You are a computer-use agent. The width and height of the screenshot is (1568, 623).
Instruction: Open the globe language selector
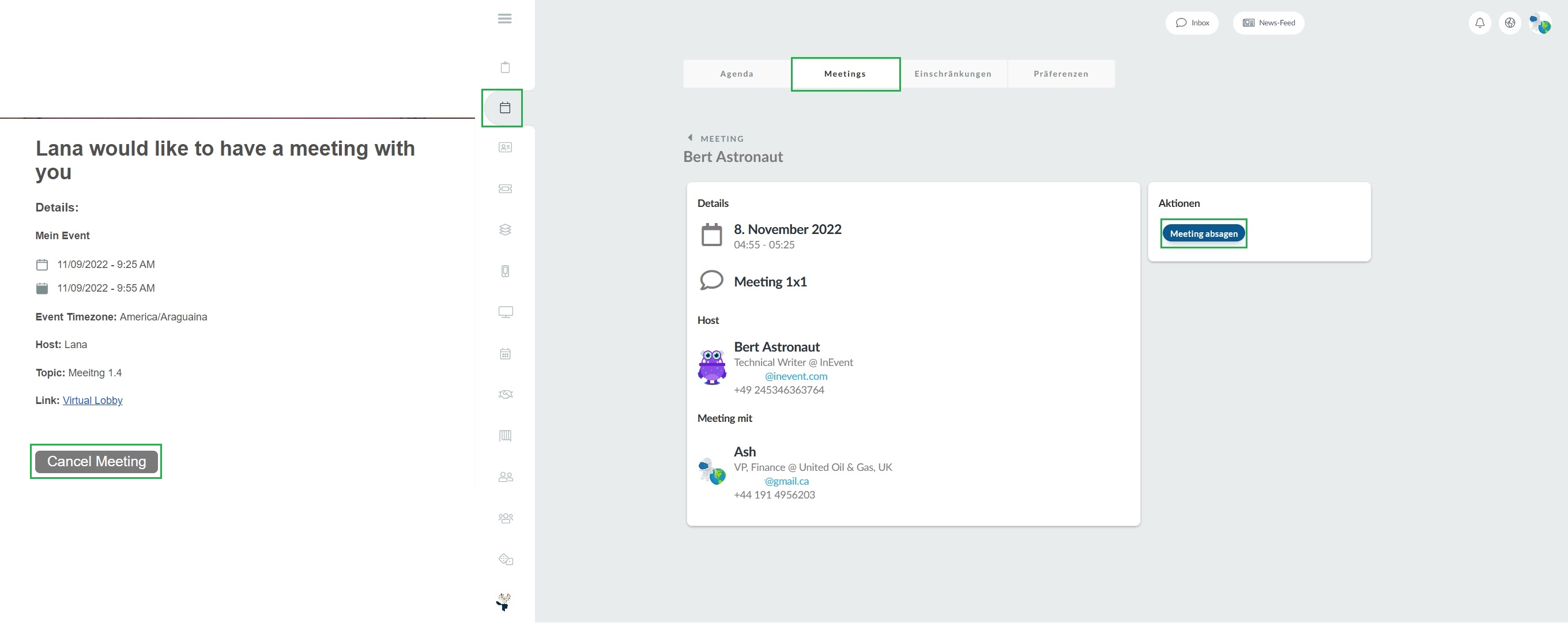coord(1510,23)
